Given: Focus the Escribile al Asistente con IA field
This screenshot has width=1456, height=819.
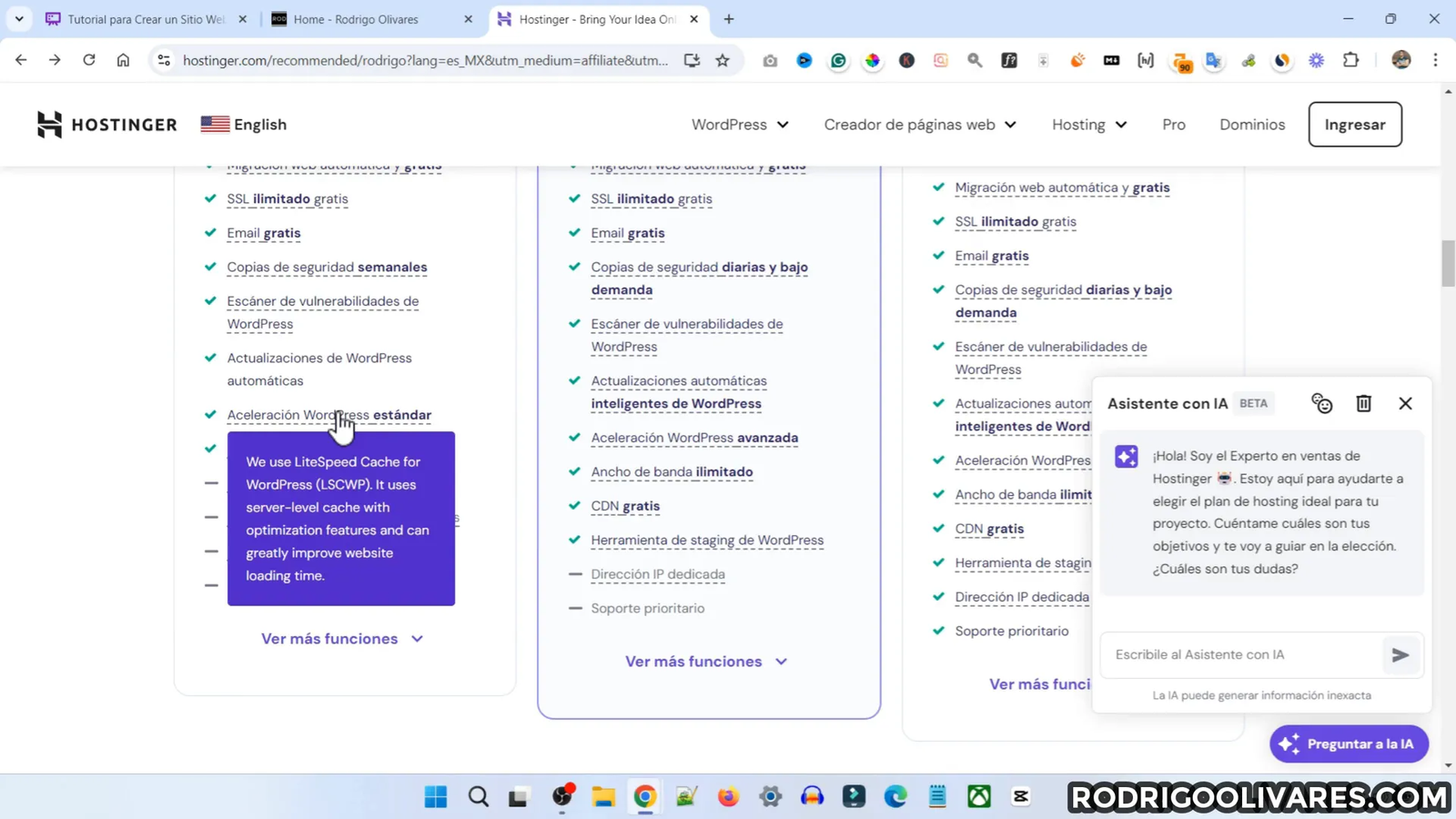Looking at the screenshot, I should 1242,655.
